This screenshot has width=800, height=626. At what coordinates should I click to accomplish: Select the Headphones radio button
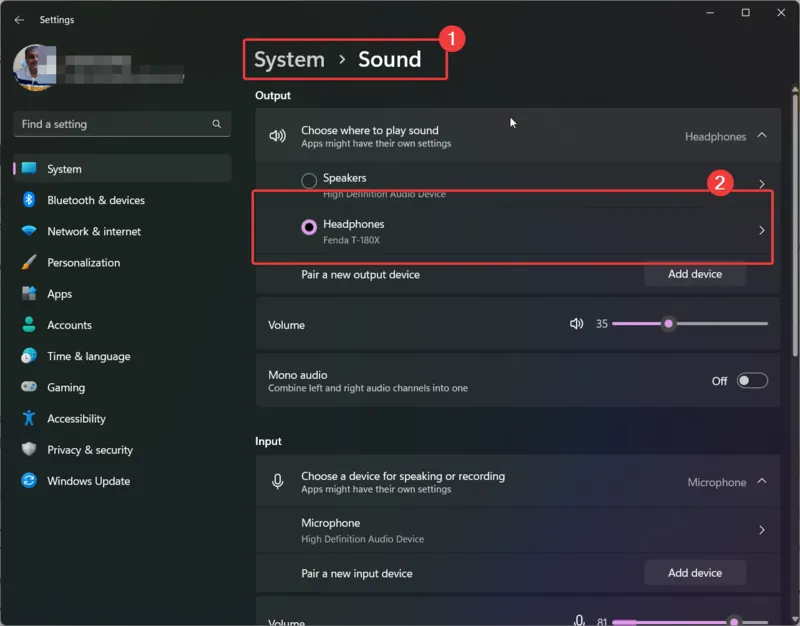(309, 228)
